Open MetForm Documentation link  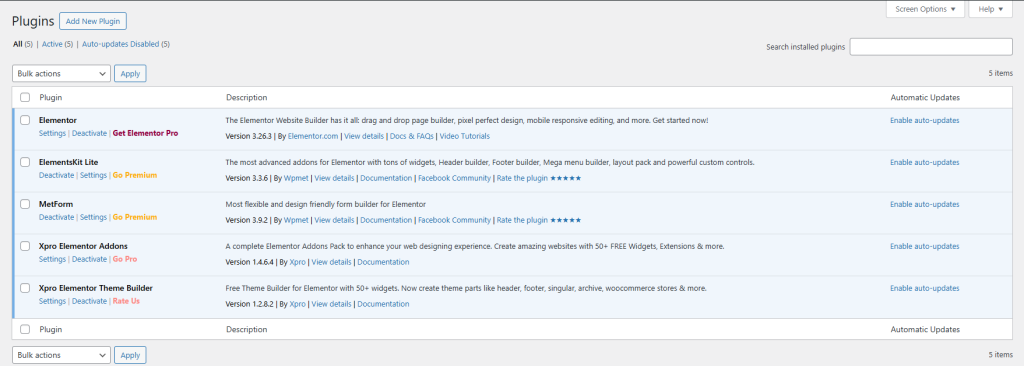click(x=386, y=220)
